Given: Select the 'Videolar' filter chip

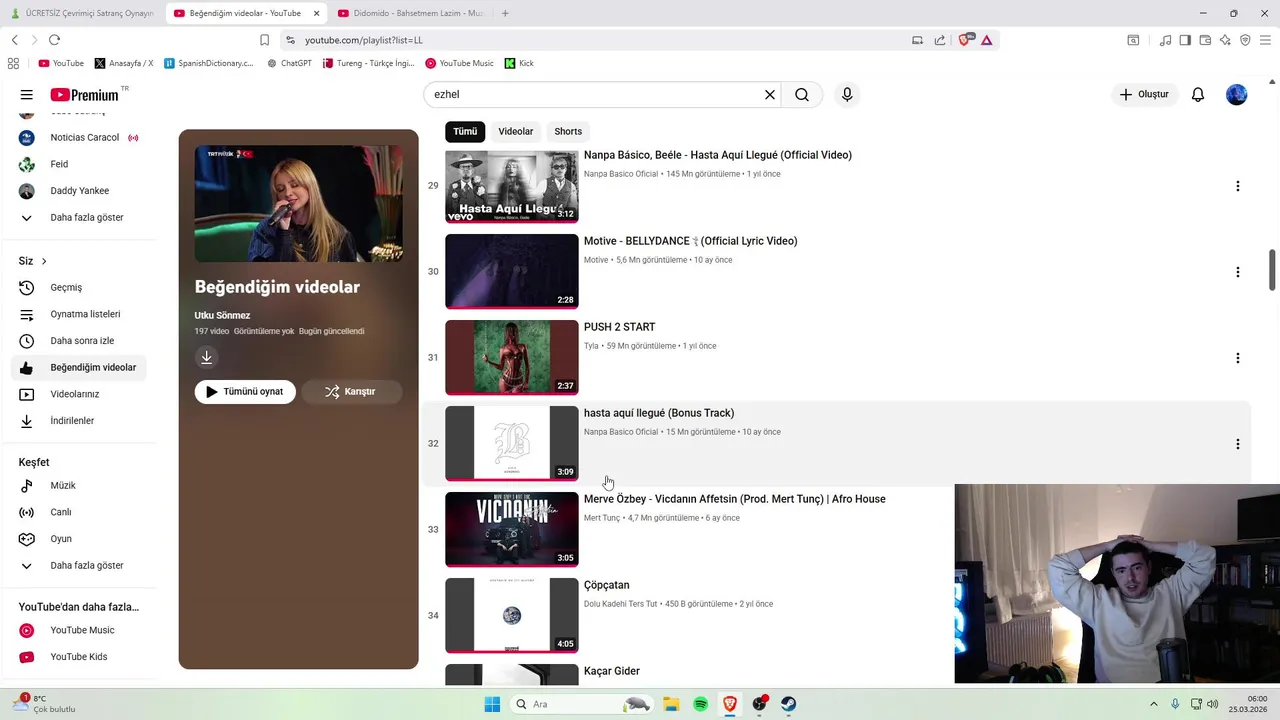Looking at the screenshot, I should (516, 131).
